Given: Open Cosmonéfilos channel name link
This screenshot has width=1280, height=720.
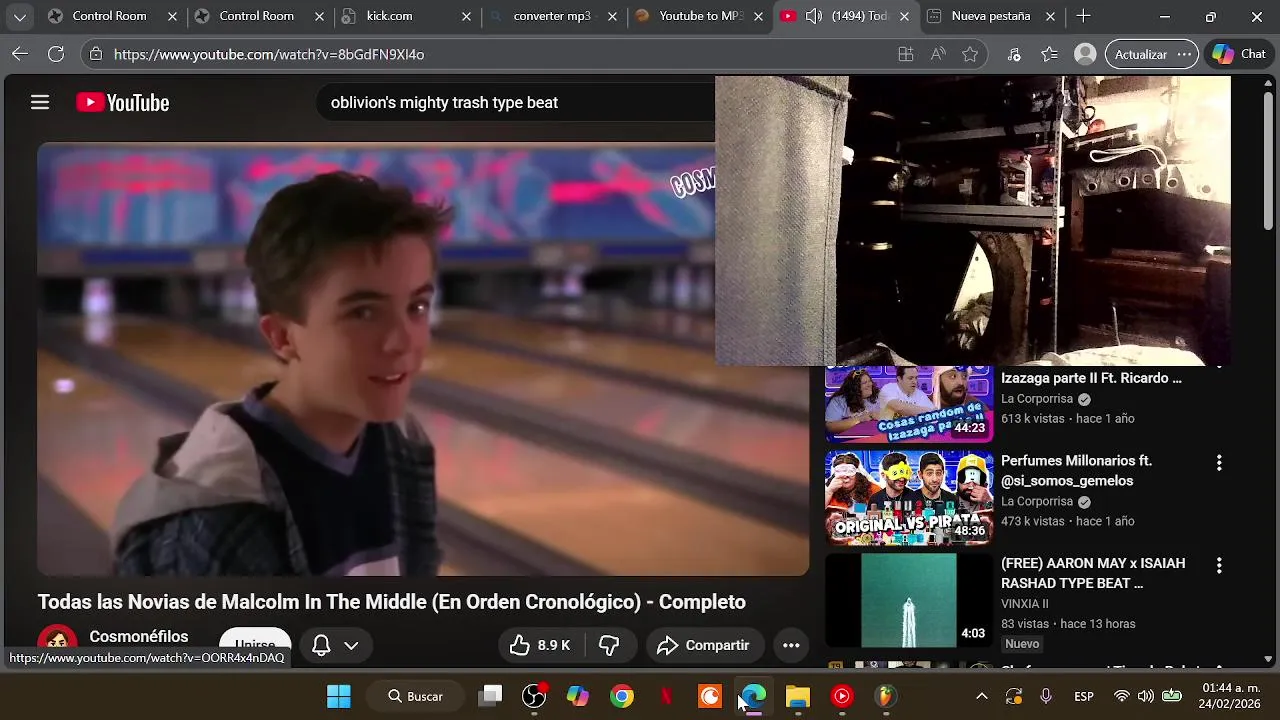Looking at the screenshot, I should pos(138,637).
